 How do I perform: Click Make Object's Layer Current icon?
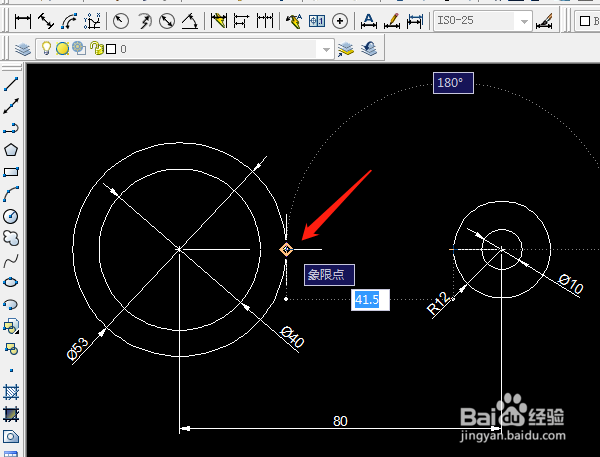tap(346, 49)
